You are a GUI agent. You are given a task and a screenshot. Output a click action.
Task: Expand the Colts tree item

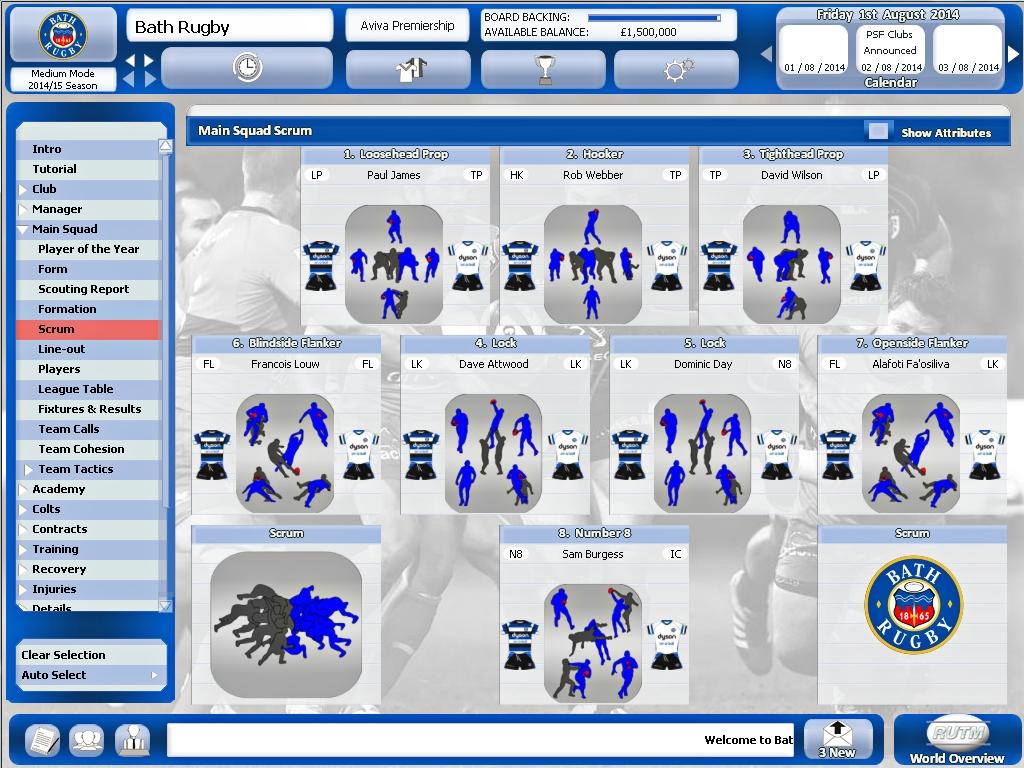(24, 509)
